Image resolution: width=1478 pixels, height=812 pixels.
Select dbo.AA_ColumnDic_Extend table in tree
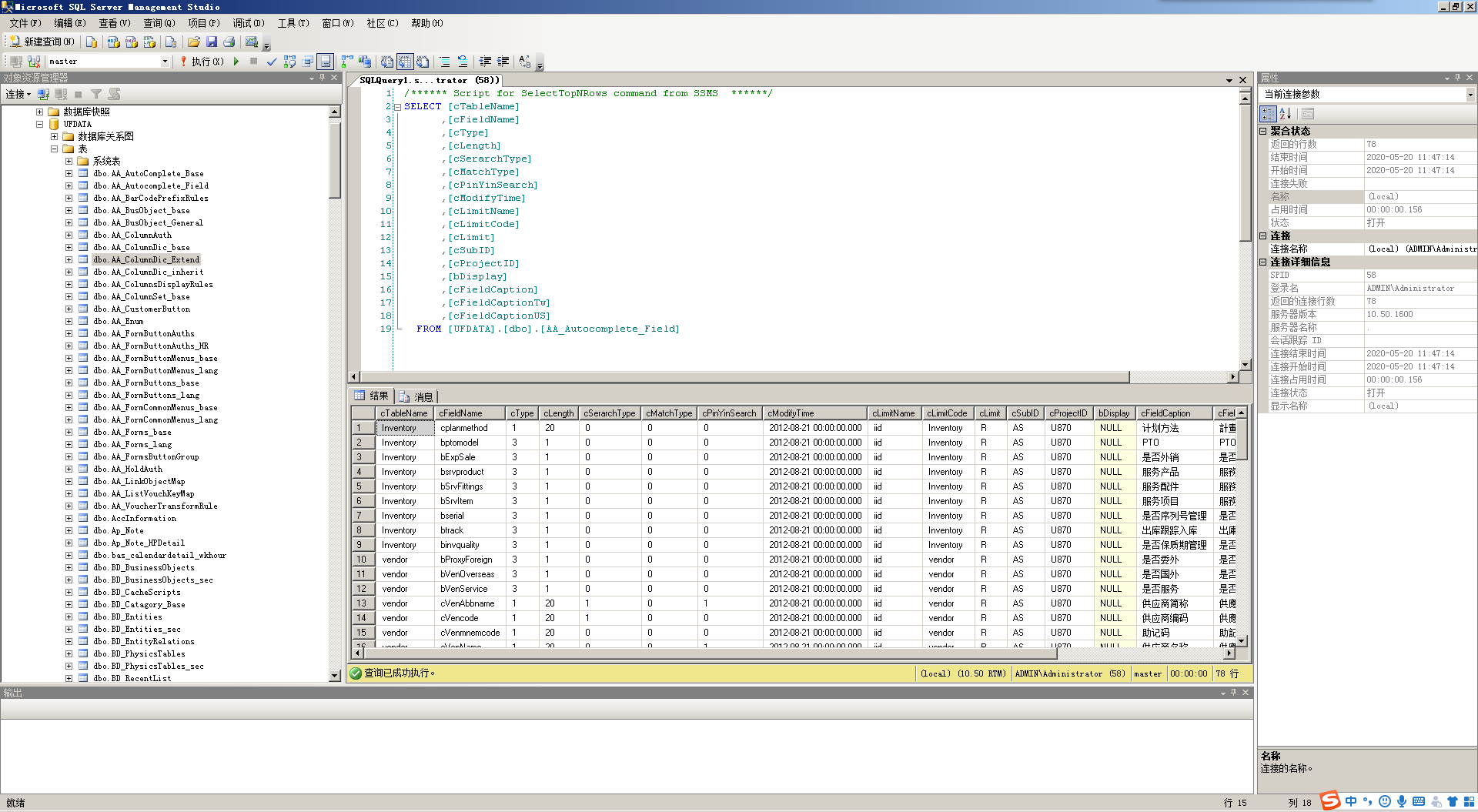(146, 259)
